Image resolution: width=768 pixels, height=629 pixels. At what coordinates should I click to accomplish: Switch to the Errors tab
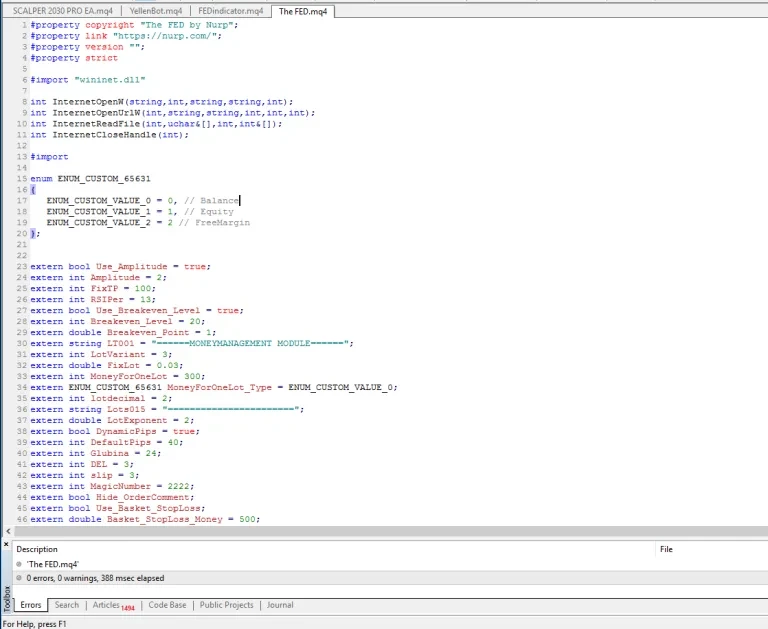pyautogui.click(x=30, y=605)
